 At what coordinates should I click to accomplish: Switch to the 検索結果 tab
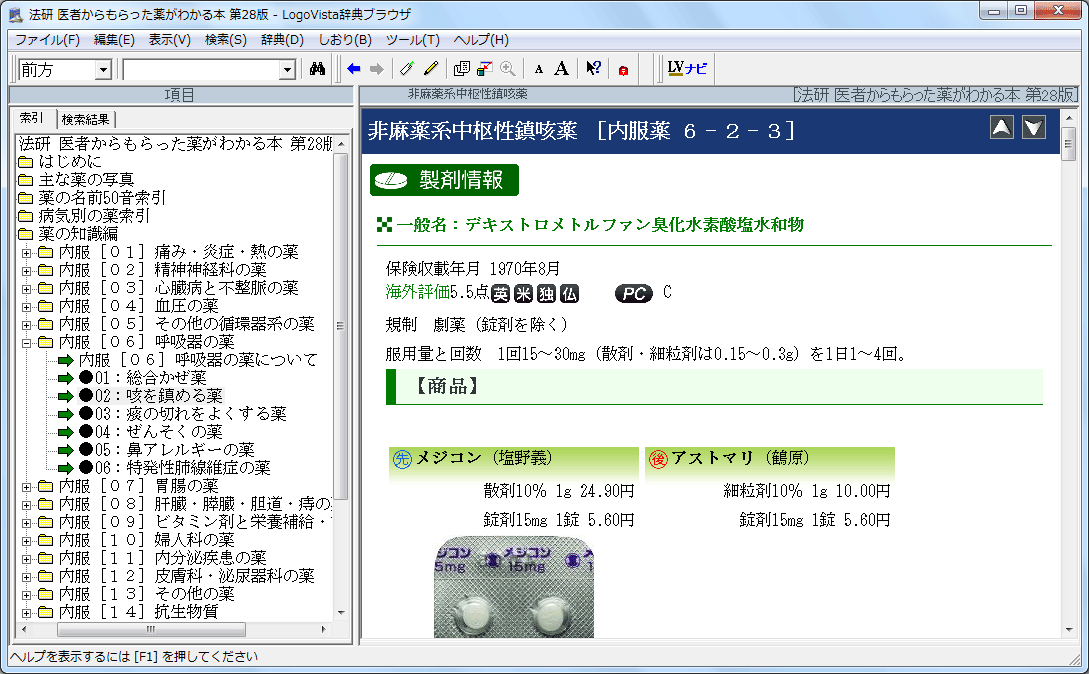click(x=87, y=119)
